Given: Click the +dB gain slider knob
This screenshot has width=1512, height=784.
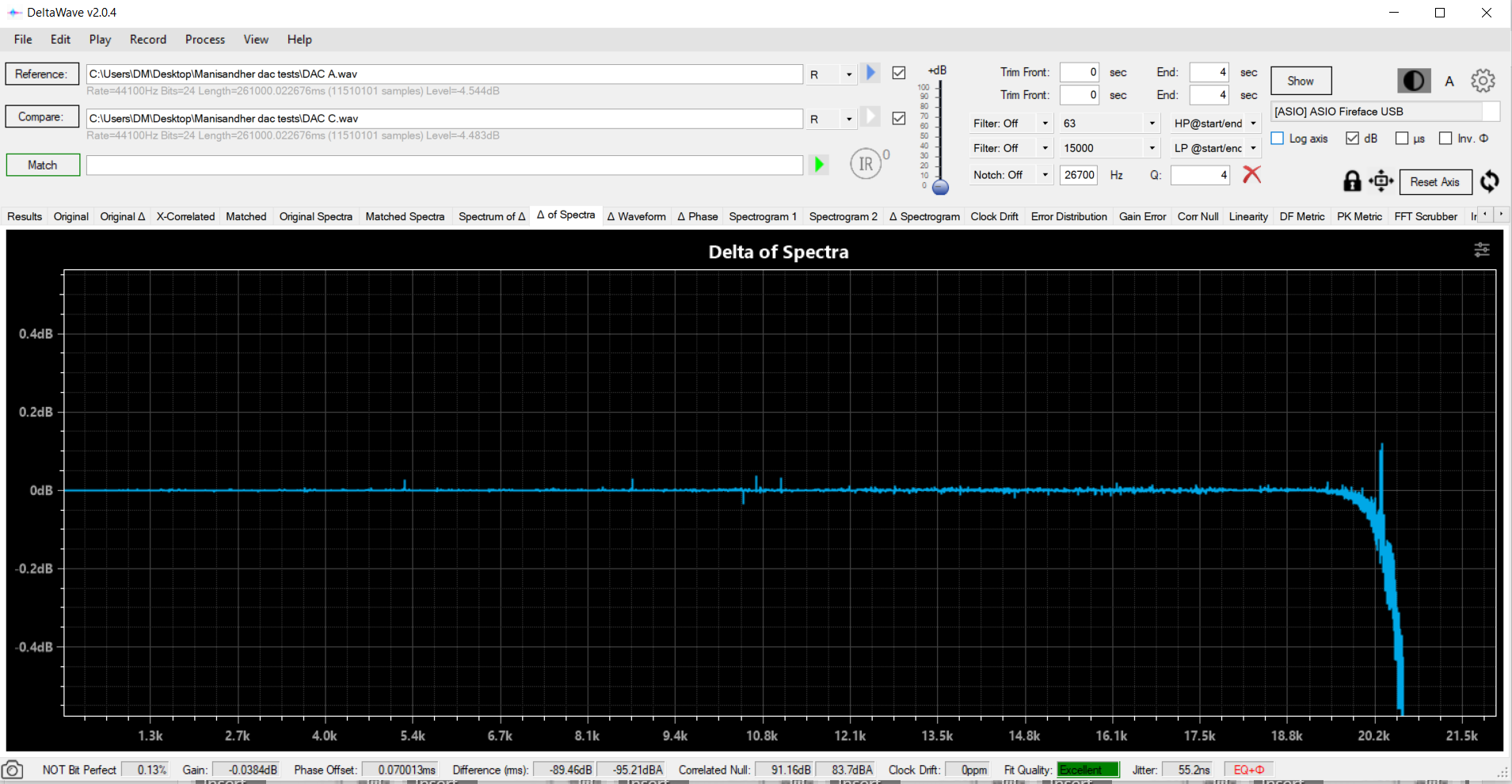Looking at the screenshot, I should tap(940, 188).
